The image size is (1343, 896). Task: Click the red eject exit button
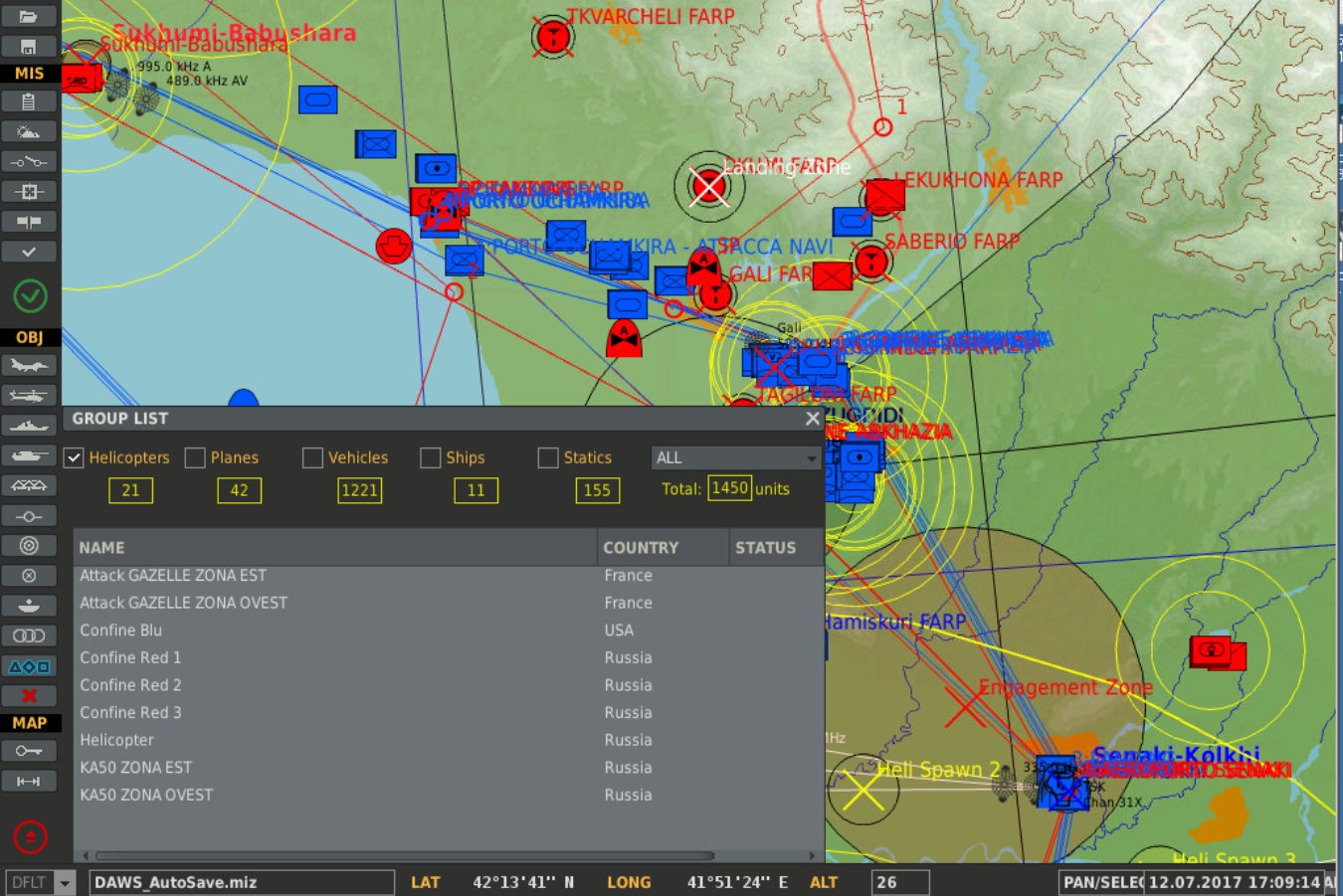tap(30, 837)
